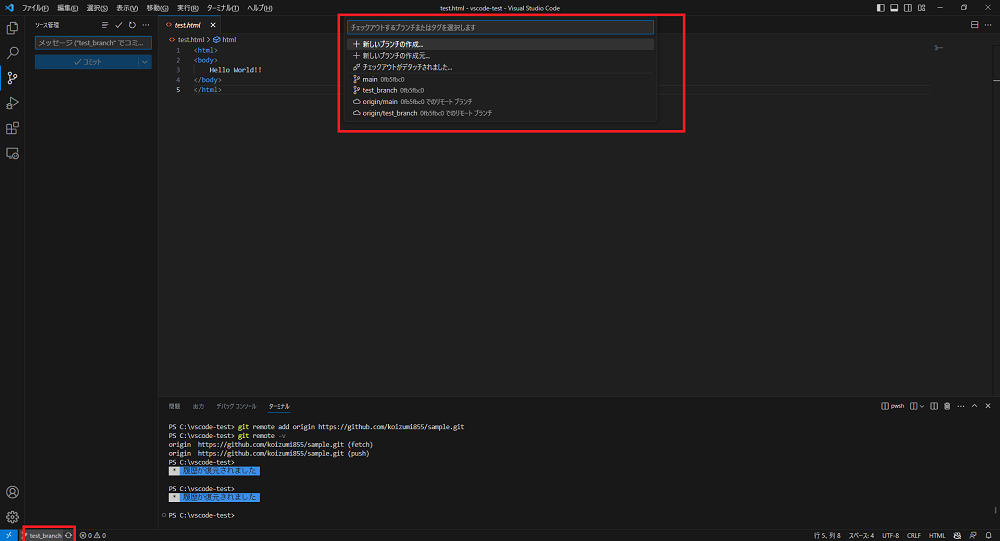Toggle the bottom panel layout button

click(x=893, y=7)
